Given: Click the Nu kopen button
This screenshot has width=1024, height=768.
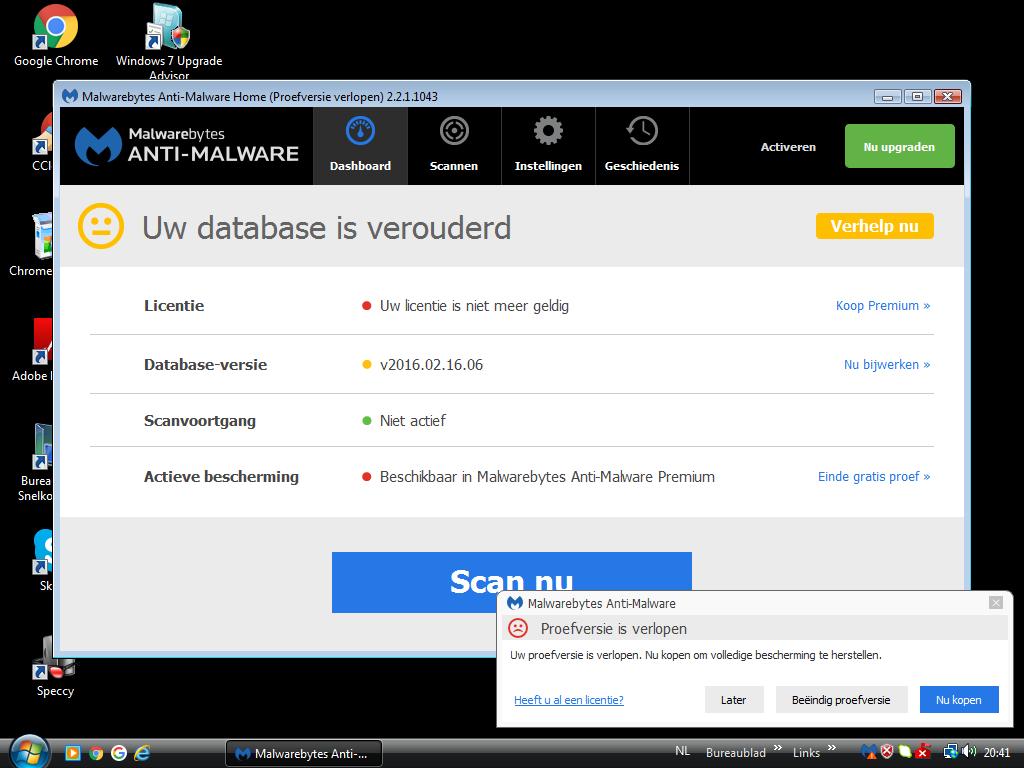Looking at the screenshot, I should click(x=959, y=699).
